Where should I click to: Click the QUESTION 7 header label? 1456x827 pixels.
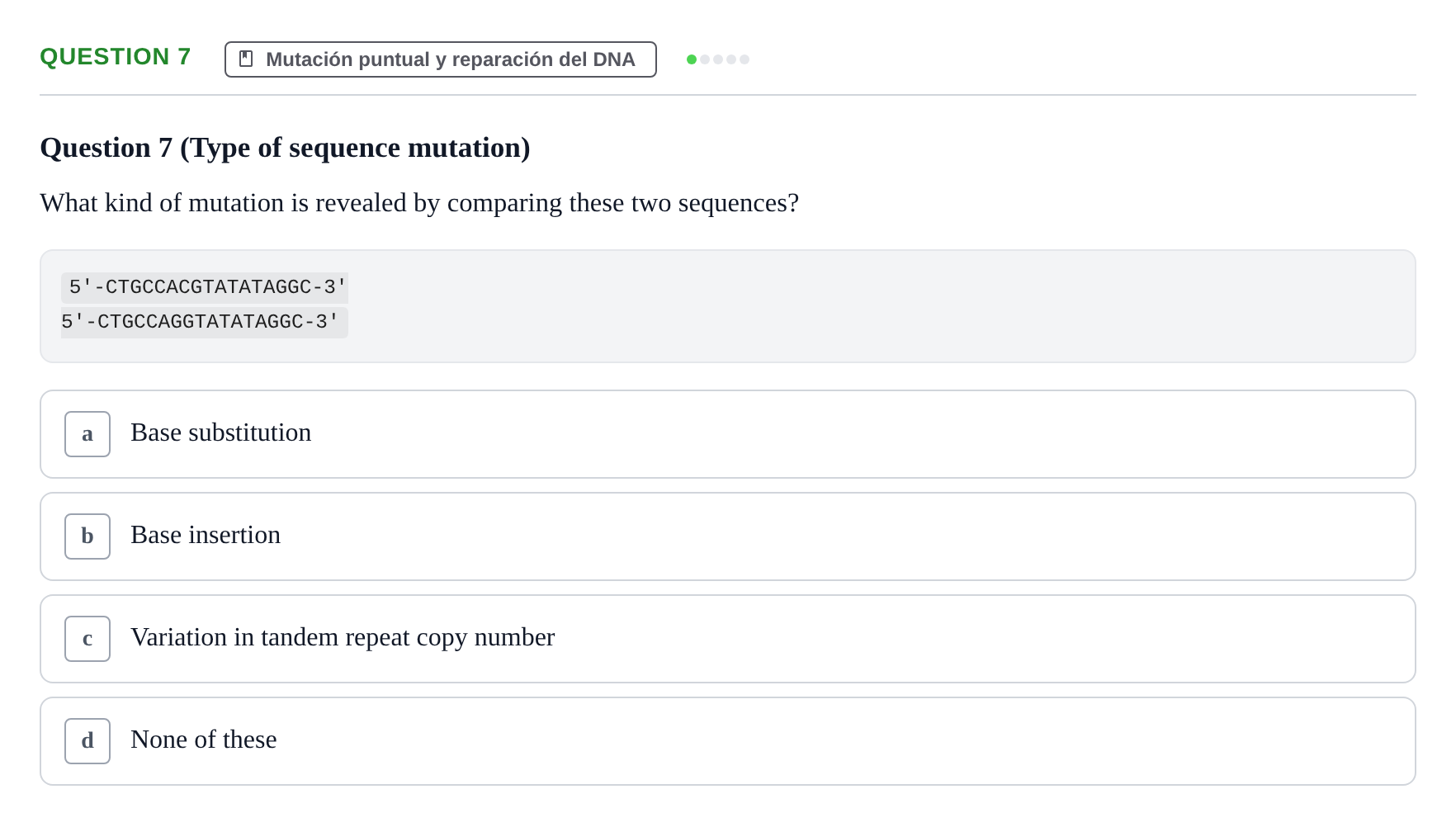click(116, 57)
